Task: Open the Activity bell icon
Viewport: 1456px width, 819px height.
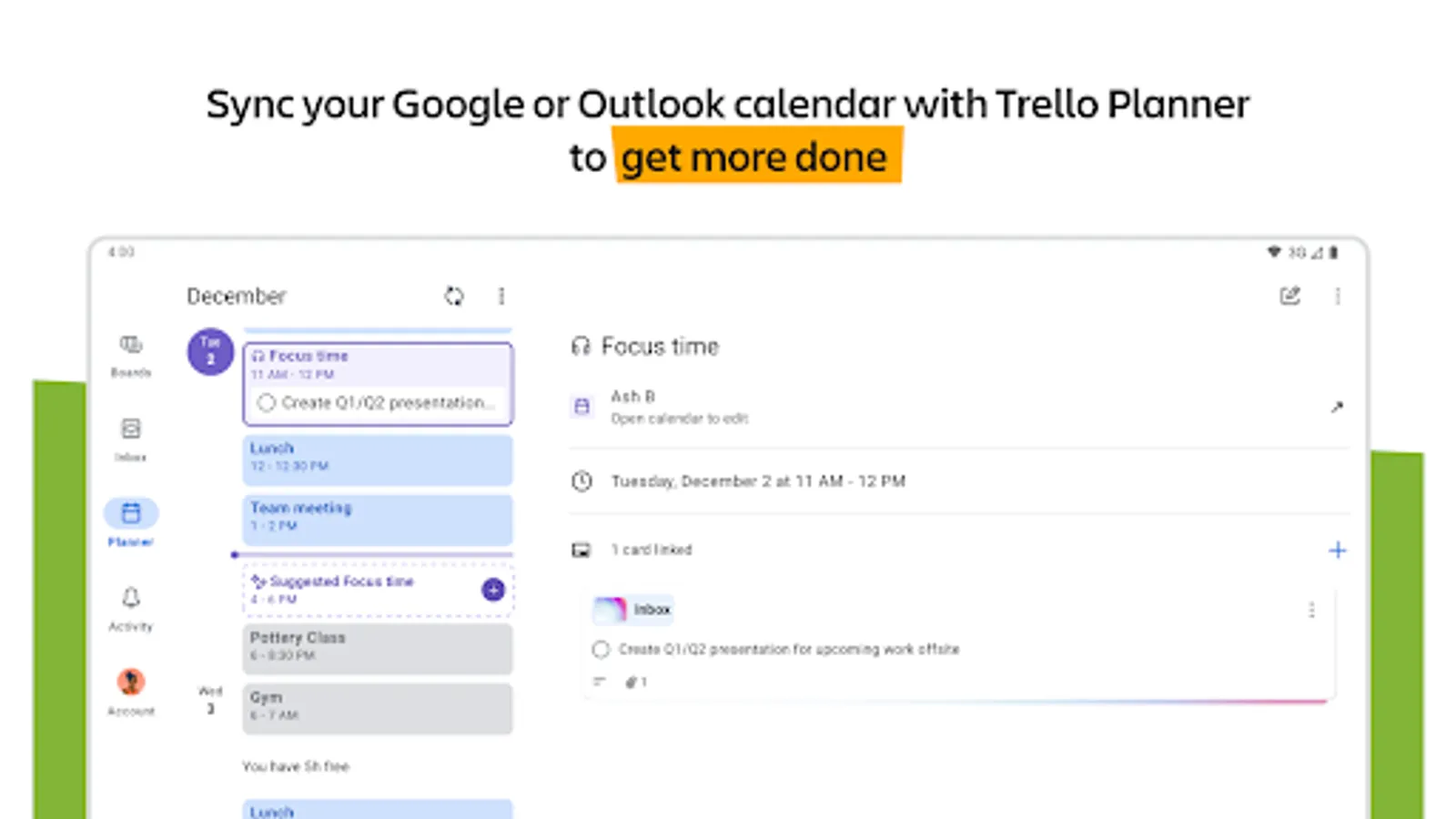Action: coord(131,598)
